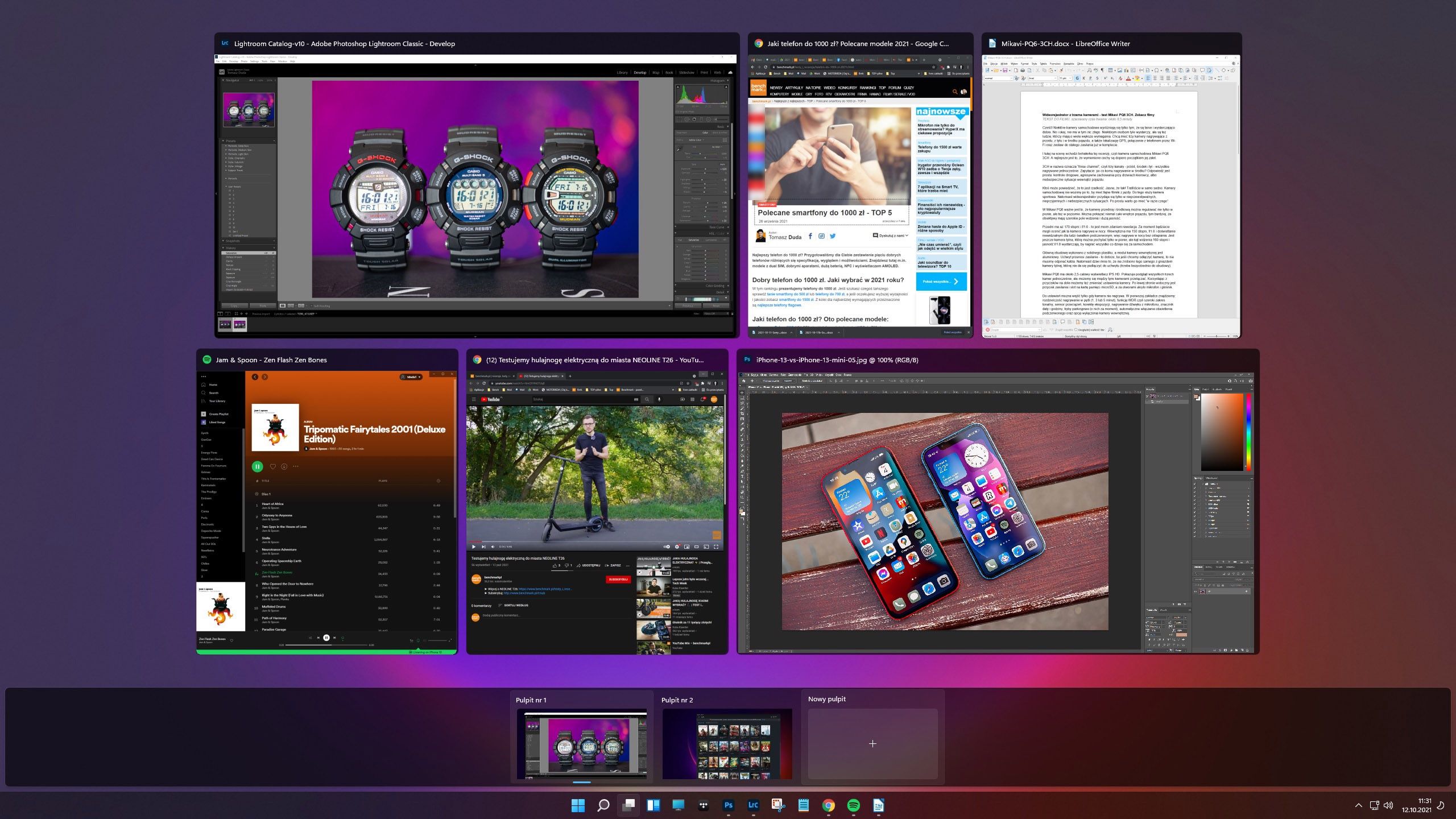Show hidden icons chevron in system tray
Viewport: 1456px width, 819px height.
(x=1359, y=805)
